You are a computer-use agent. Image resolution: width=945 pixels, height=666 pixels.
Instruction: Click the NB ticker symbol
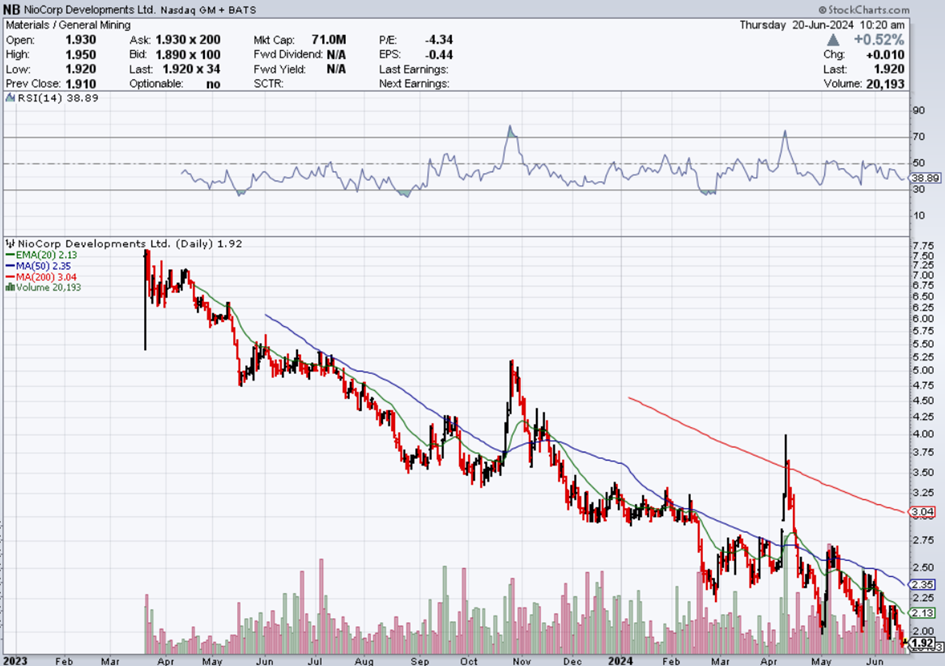(11, 10)
